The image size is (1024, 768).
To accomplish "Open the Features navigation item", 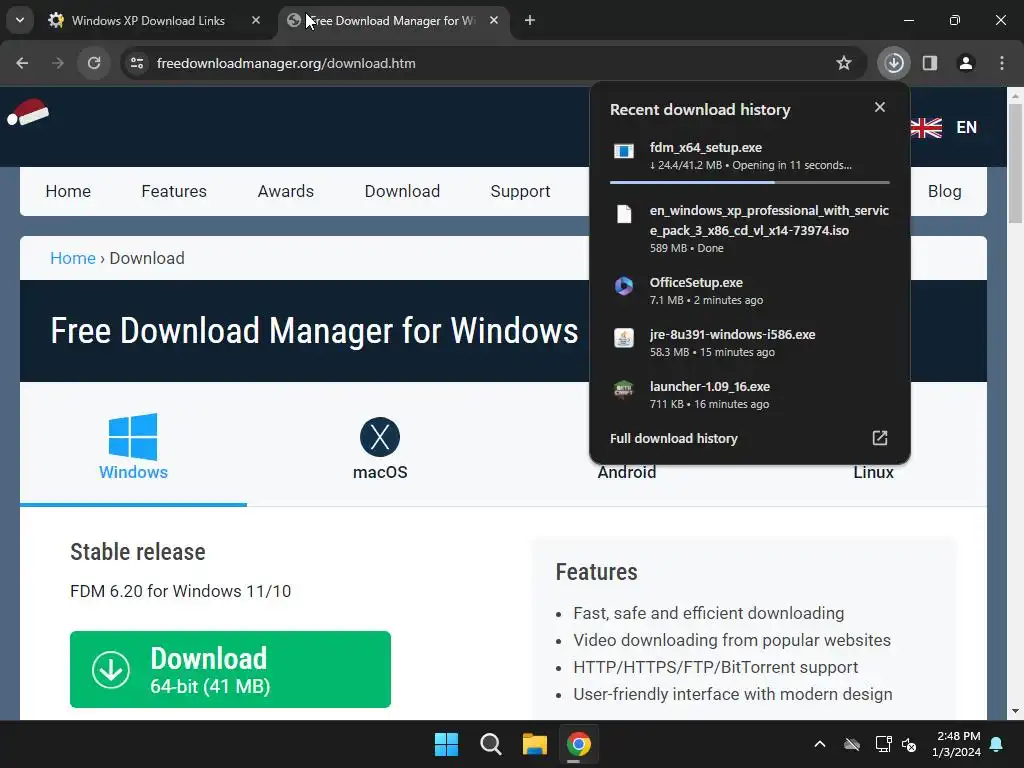I will (174, 191).
